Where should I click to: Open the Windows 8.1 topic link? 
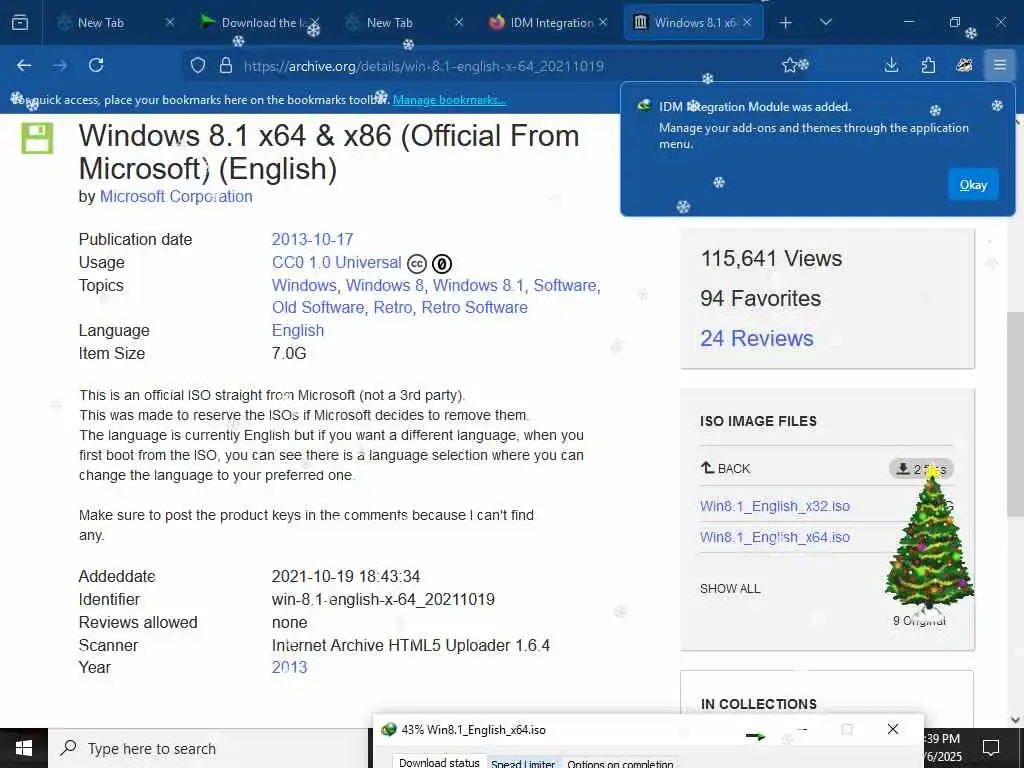(478, 285)
